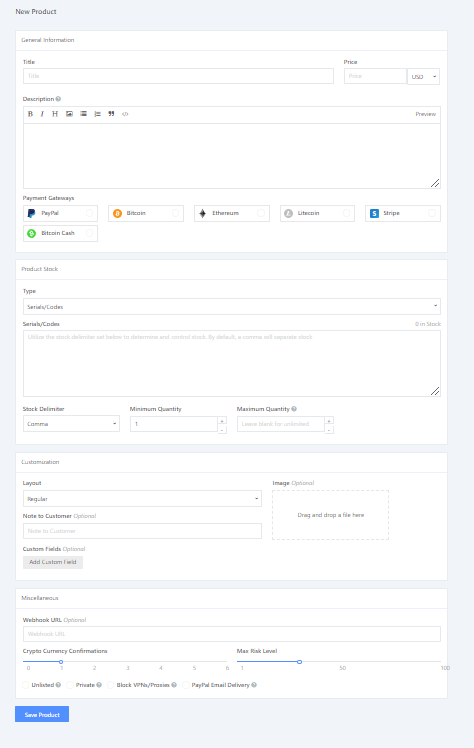Switch to the Preview tab of description

425,114
